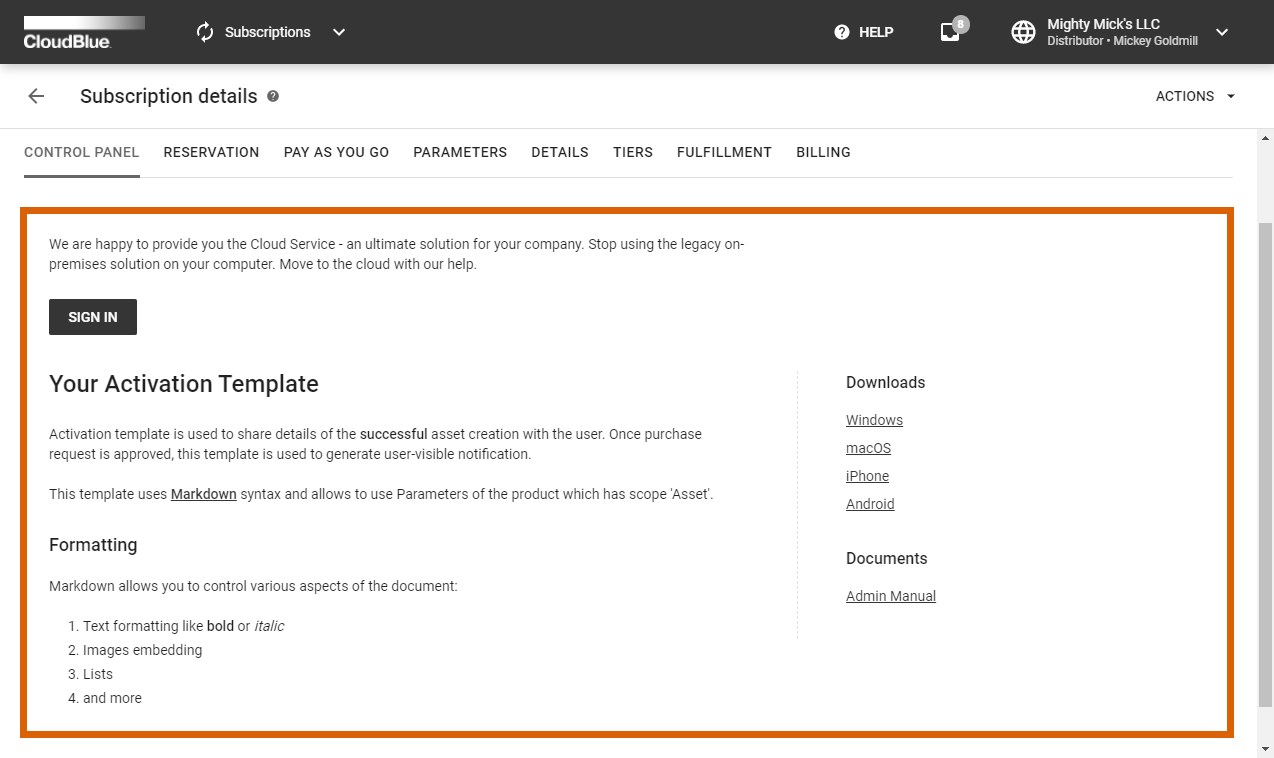Expand the Mighty Mick's LLC account chevron
The width and height of the screenshot is (1274, 758).
(1222, 32)
